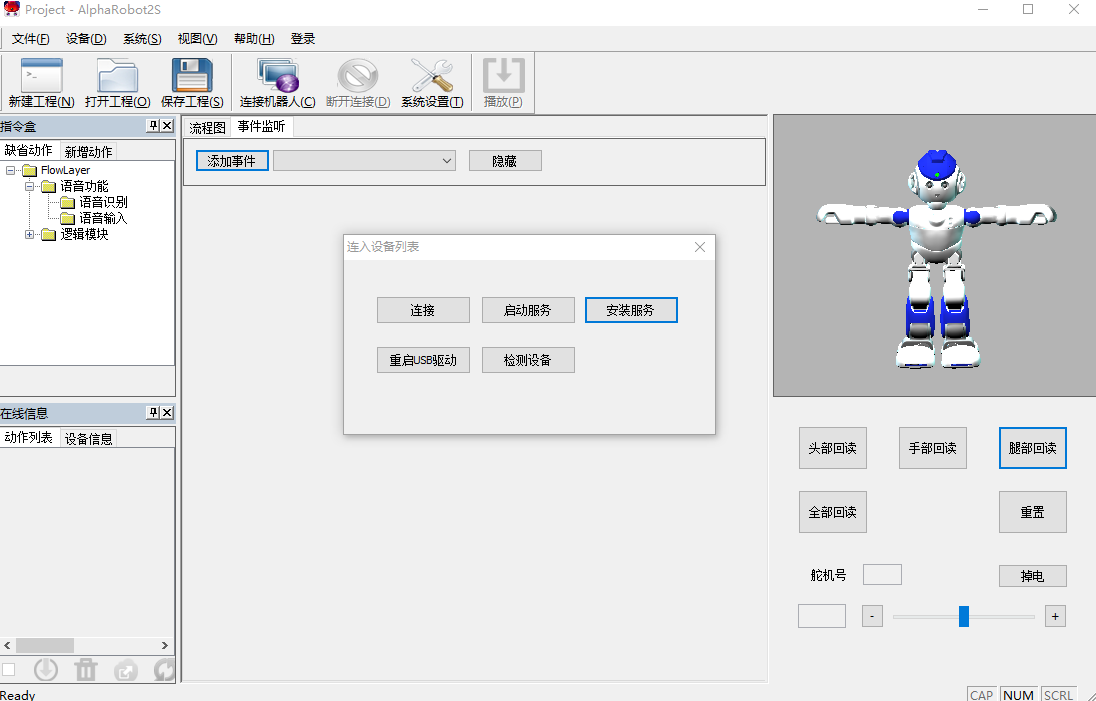Pin the 指令盒 panel

point(153,126)
